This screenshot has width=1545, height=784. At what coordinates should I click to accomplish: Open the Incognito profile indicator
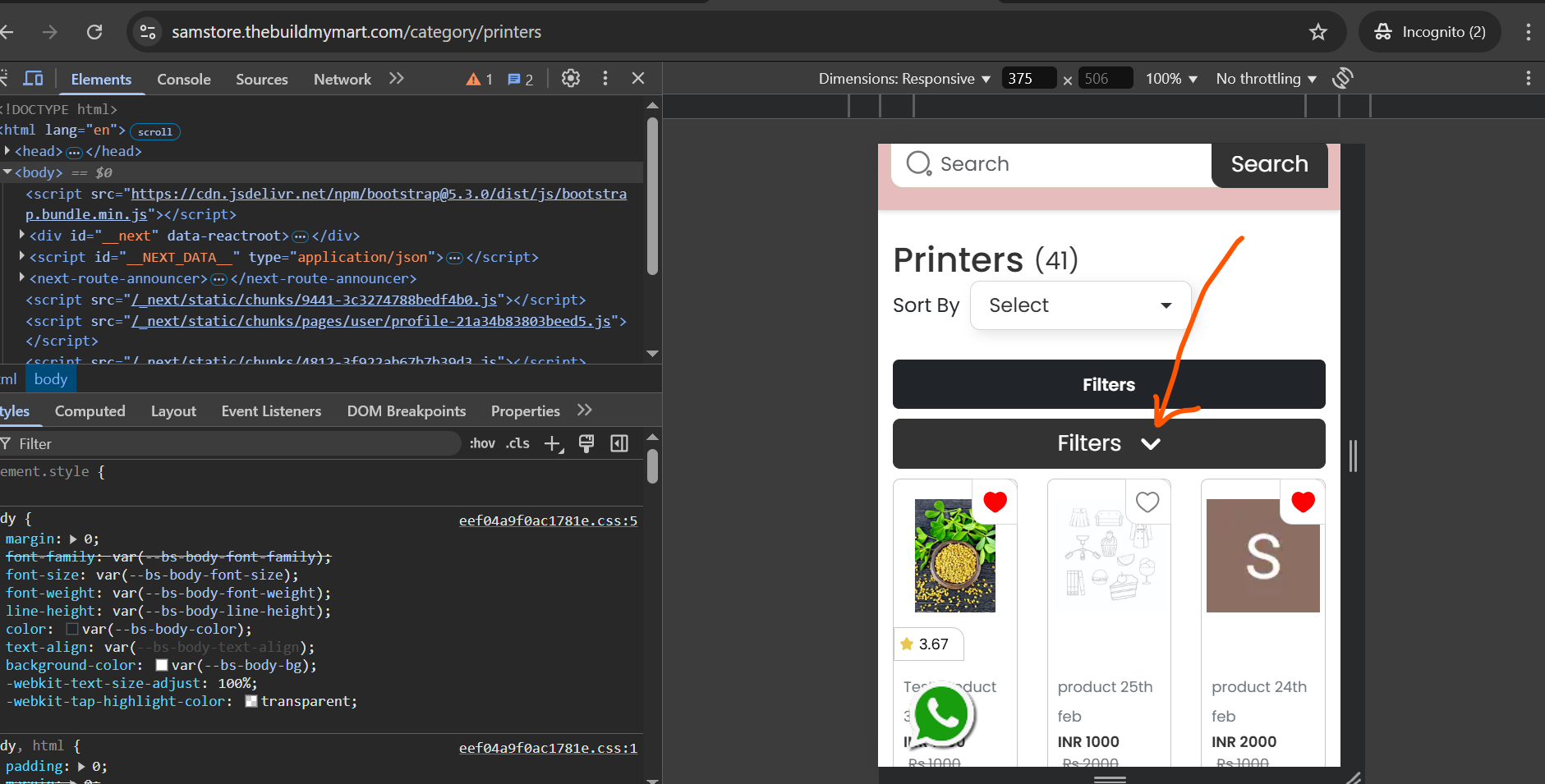pos(1430,32)
